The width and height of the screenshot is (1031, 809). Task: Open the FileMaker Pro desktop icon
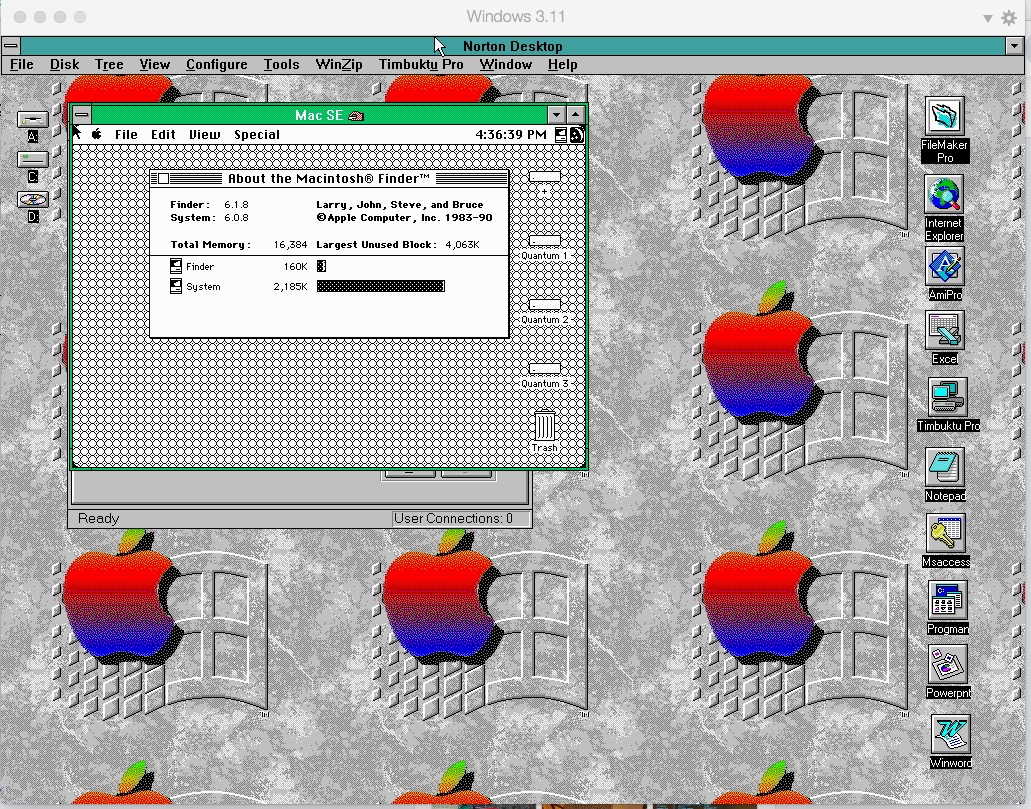click(x=945, y=116)
